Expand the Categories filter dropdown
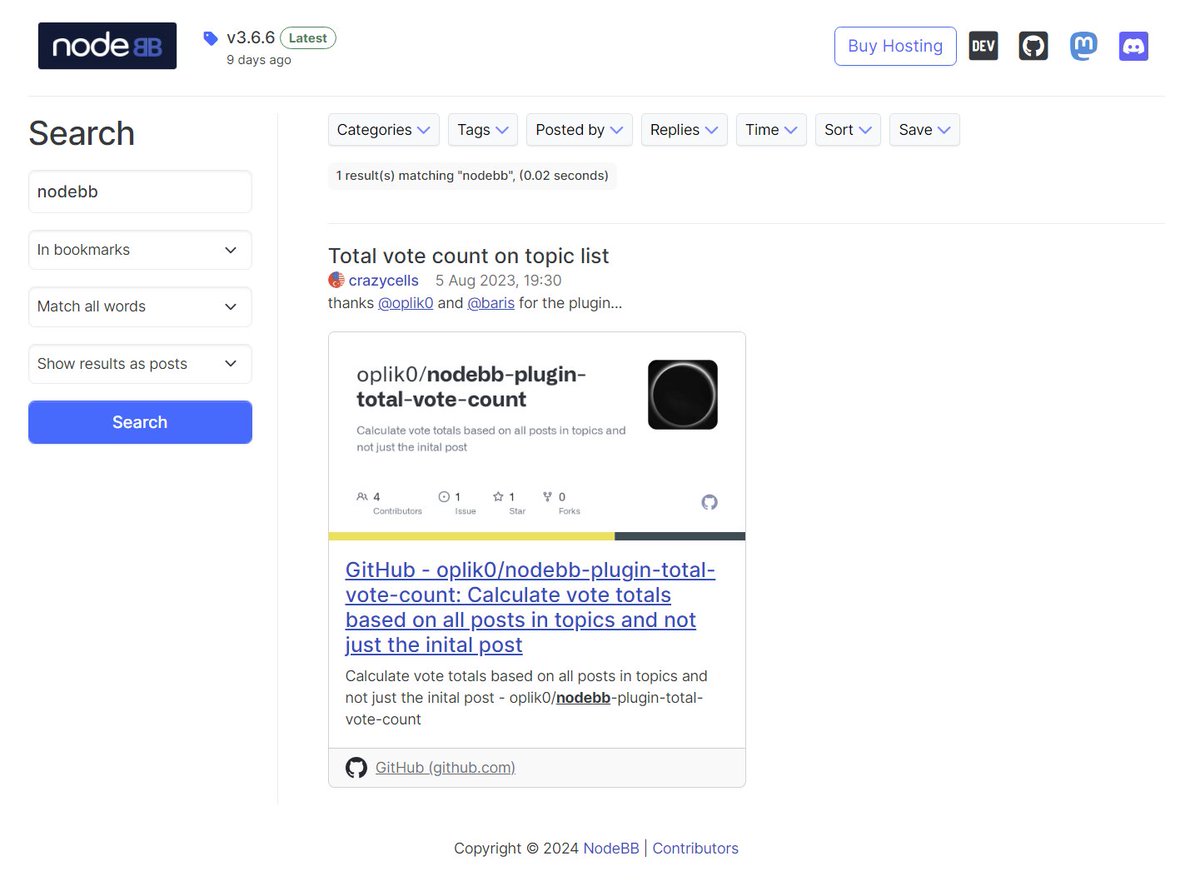1200x896 pixels. click(383, 130)
